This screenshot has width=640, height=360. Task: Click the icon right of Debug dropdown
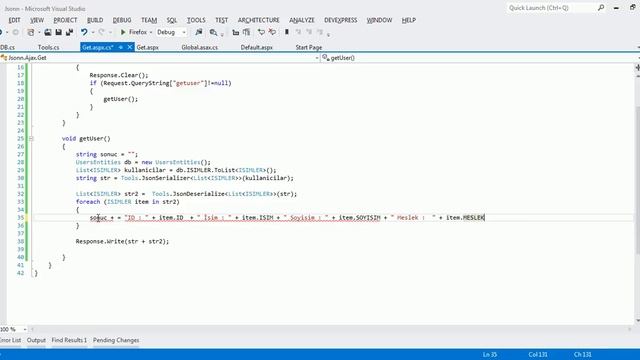pos(199,32)
